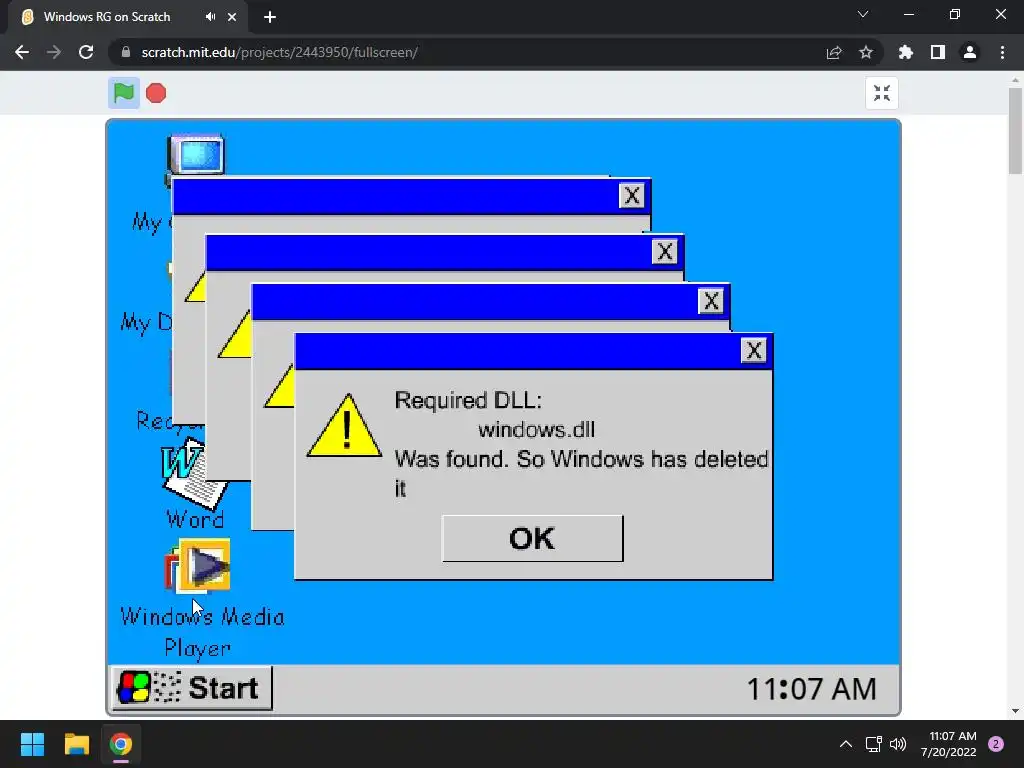Toggle the Chrome side panel

[937, 52]
